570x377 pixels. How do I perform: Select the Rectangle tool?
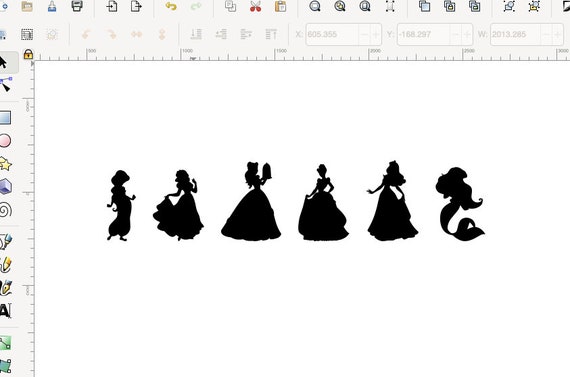coord(5,117)
